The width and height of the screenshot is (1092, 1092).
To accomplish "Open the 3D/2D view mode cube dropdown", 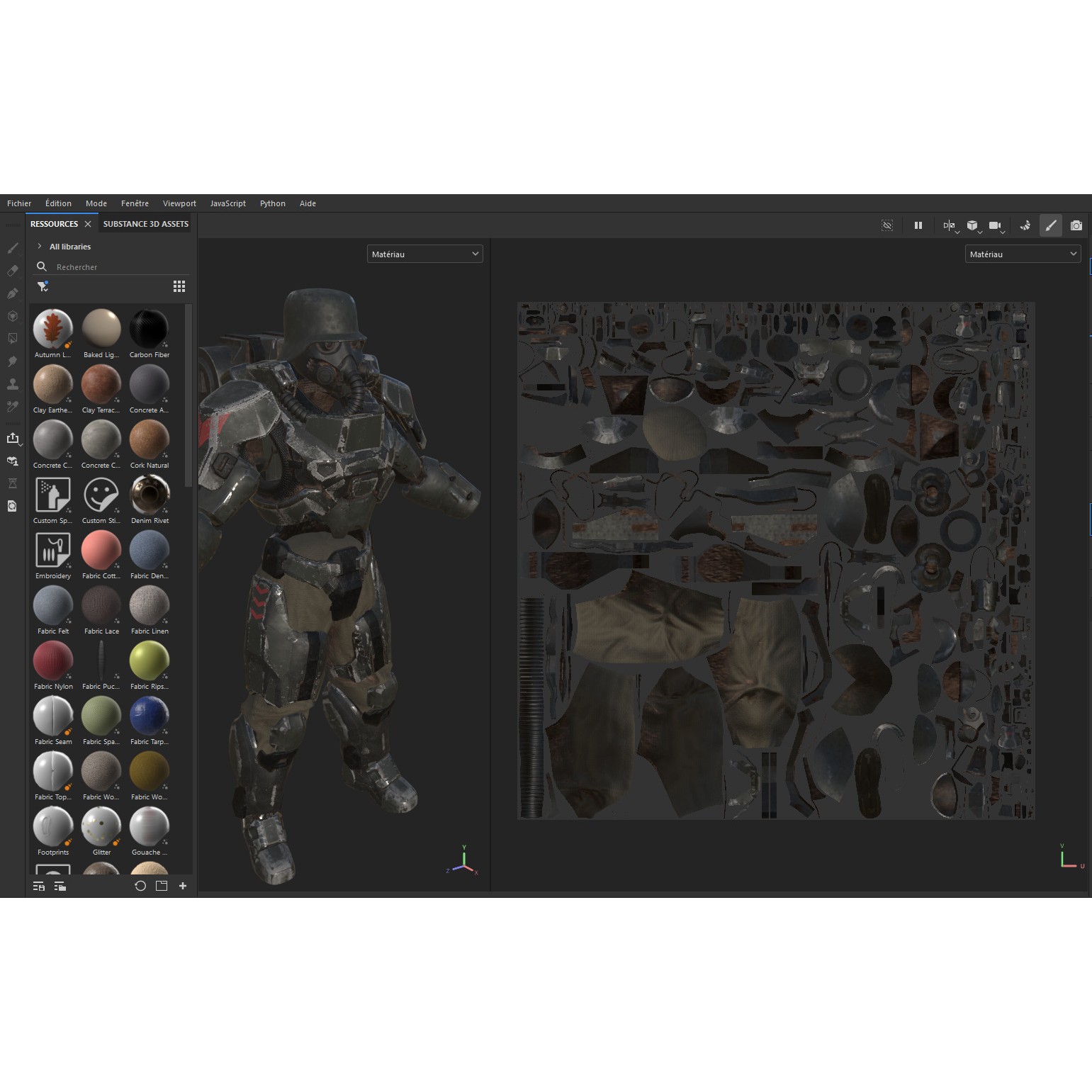I will click(974, 226).
